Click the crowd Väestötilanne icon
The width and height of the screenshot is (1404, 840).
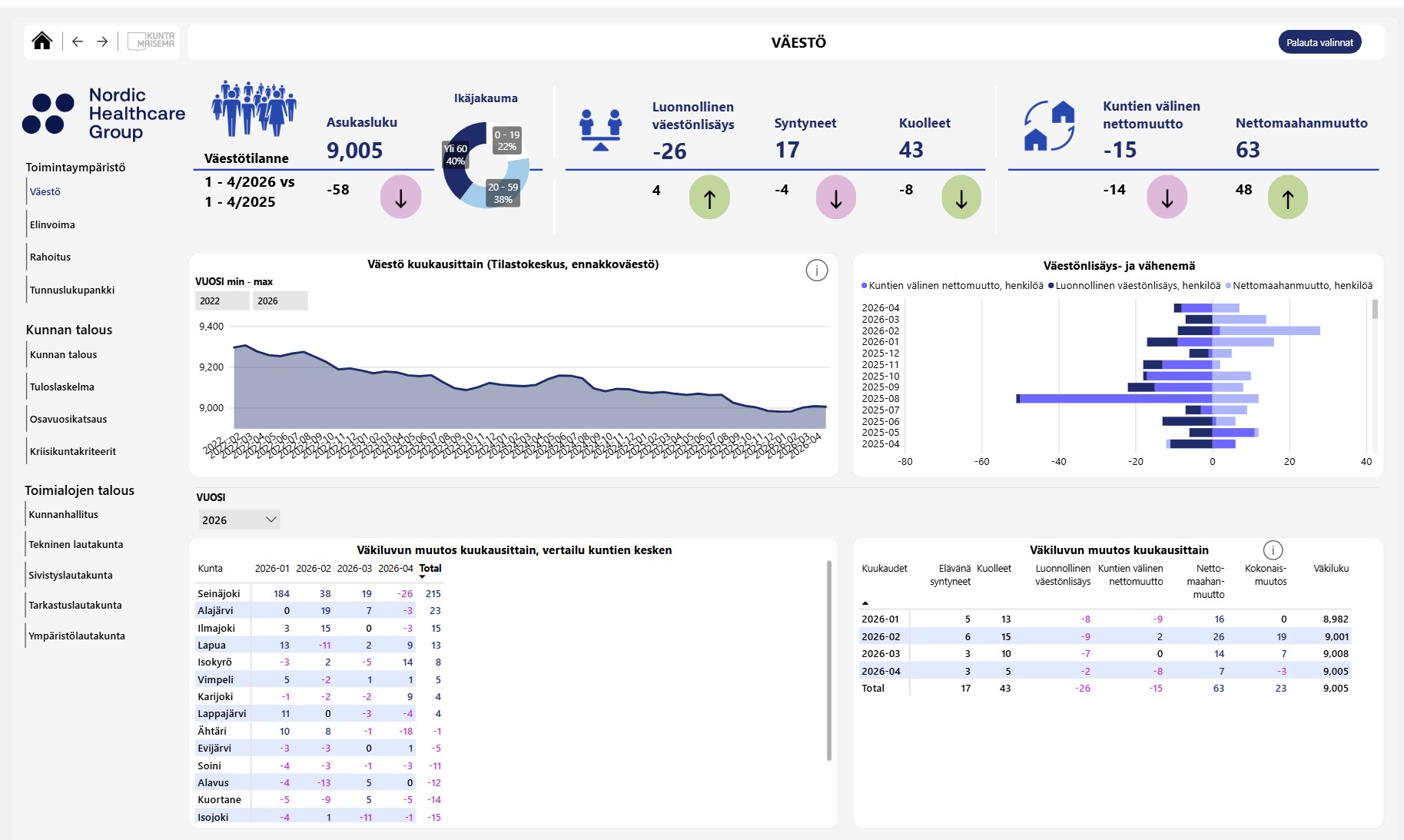(x=254, y=108)
